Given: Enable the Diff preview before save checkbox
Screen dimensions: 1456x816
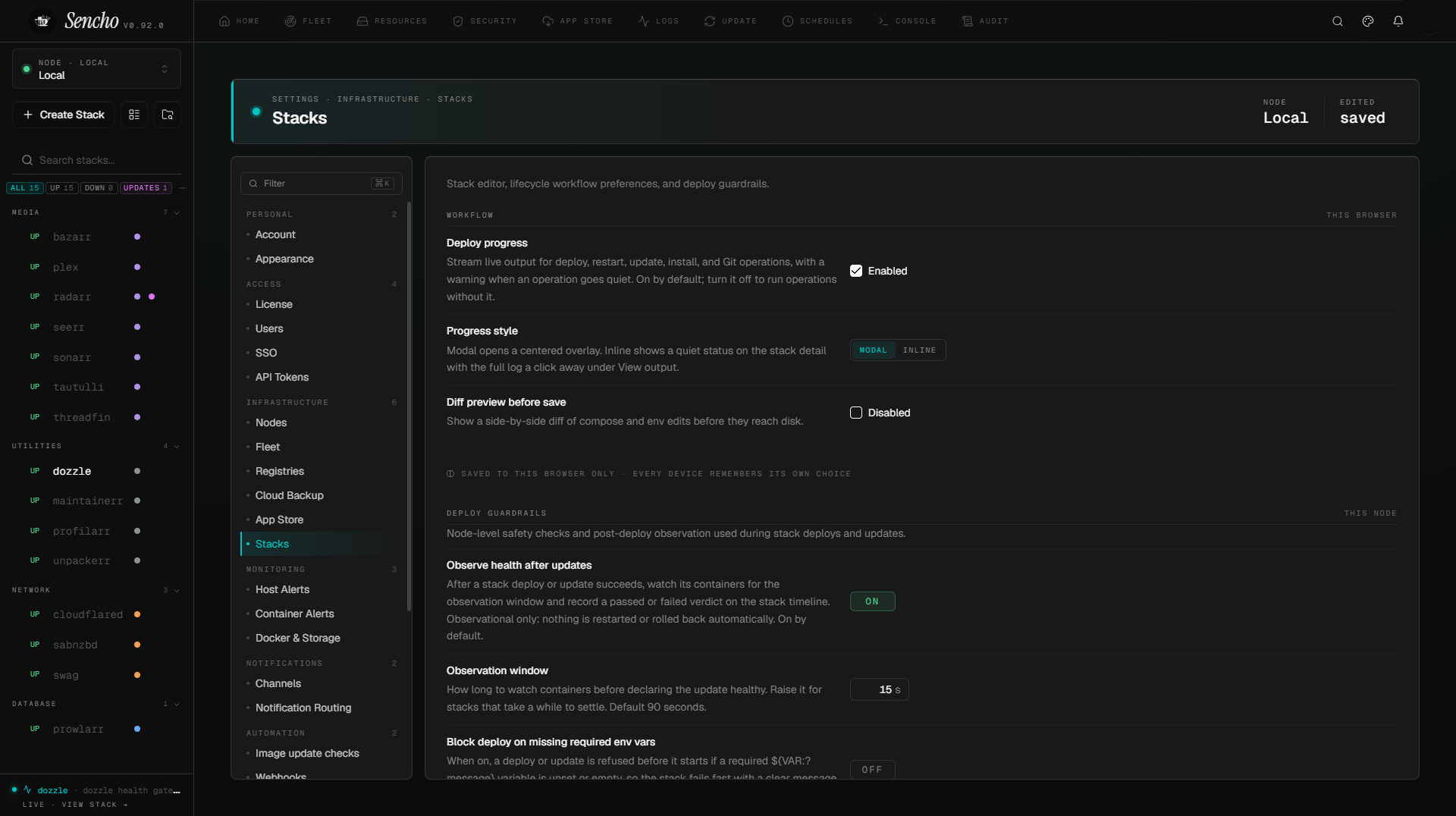Looking at the screenshot, I should [x=856, y=413].
